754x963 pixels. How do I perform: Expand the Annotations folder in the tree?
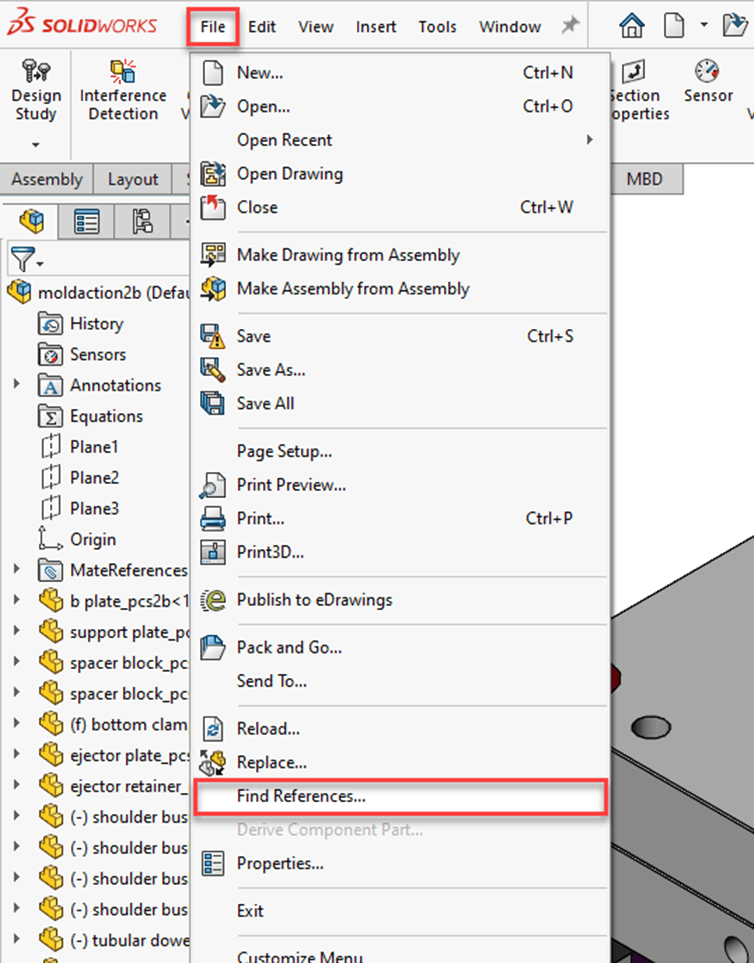point(17,385)
